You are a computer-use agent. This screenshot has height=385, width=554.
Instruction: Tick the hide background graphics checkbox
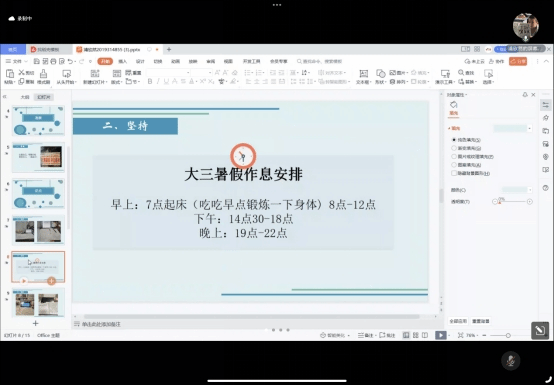pos(454,173)
